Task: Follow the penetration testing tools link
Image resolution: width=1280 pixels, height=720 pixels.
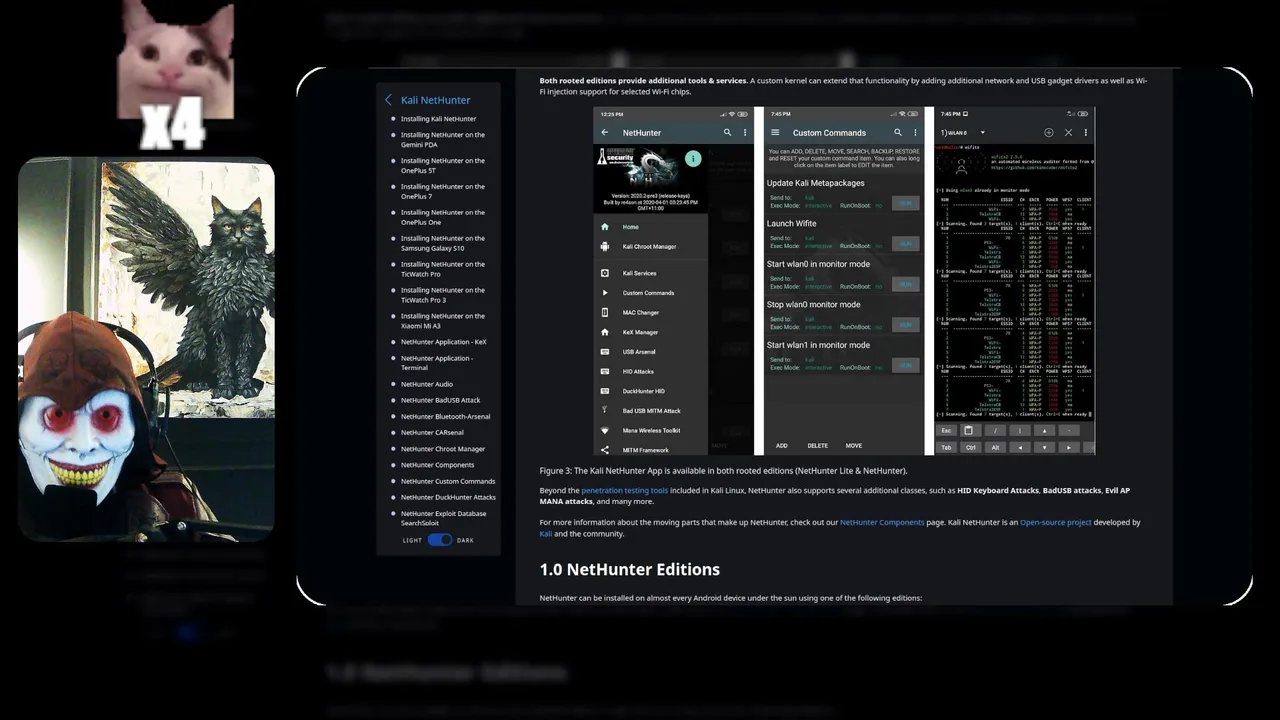Action: [624, 491]
